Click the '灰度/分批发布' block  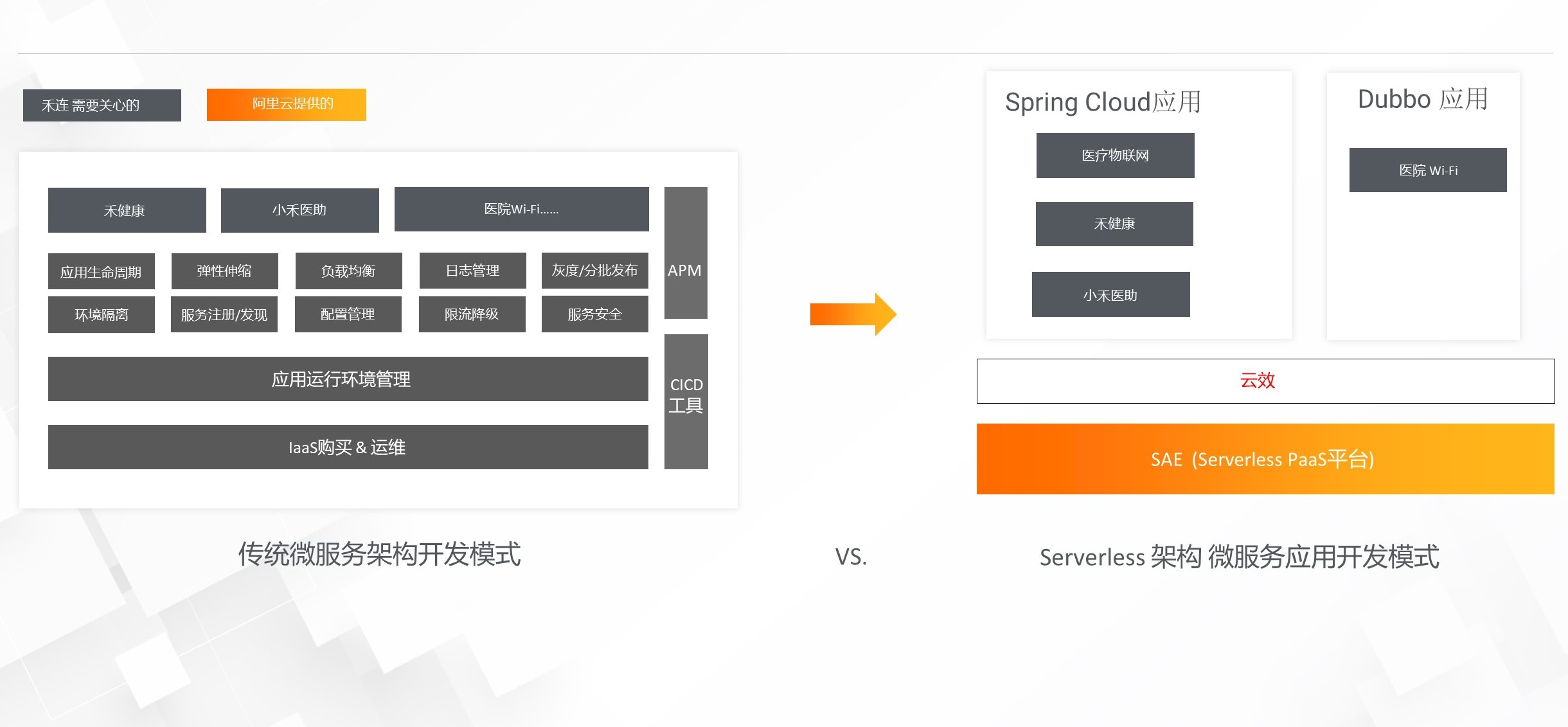tap(595, 271)
